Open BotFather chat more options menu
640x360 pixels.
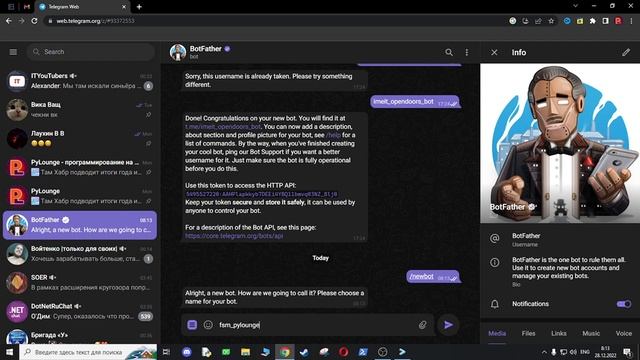coord(467,52)
